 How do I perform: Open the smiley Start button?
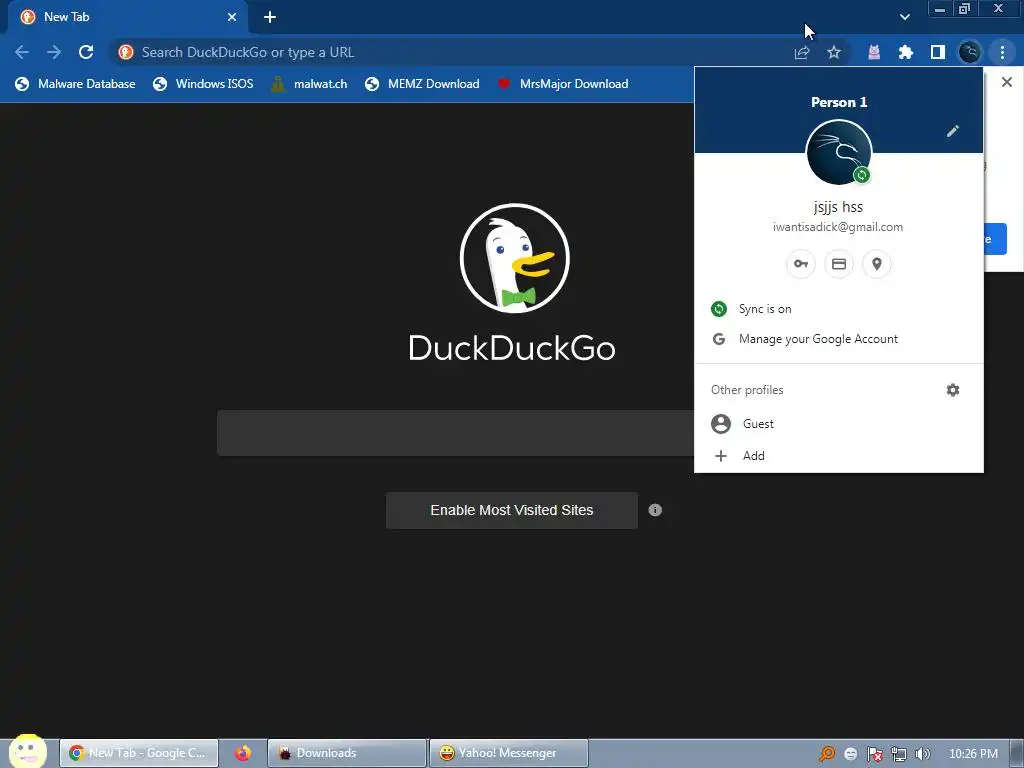click(27, 751)
